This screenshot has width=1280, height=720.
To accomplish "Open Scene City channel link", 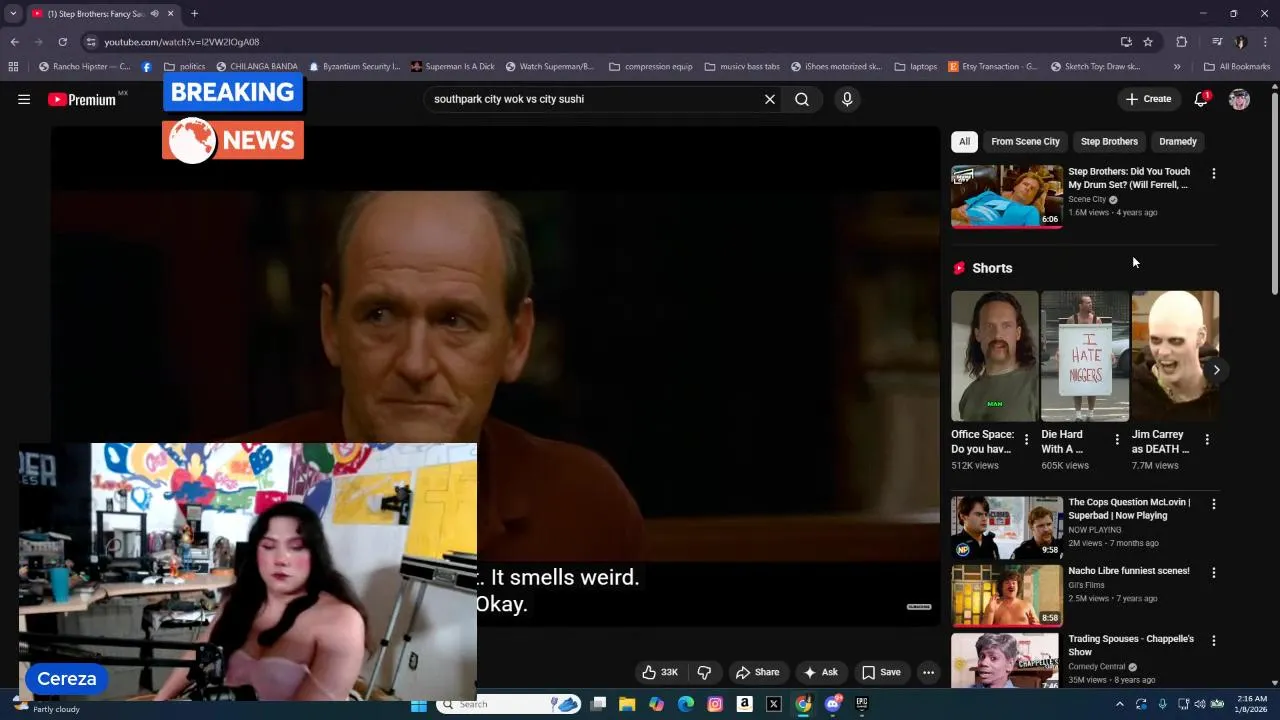I will point(1087,199).
